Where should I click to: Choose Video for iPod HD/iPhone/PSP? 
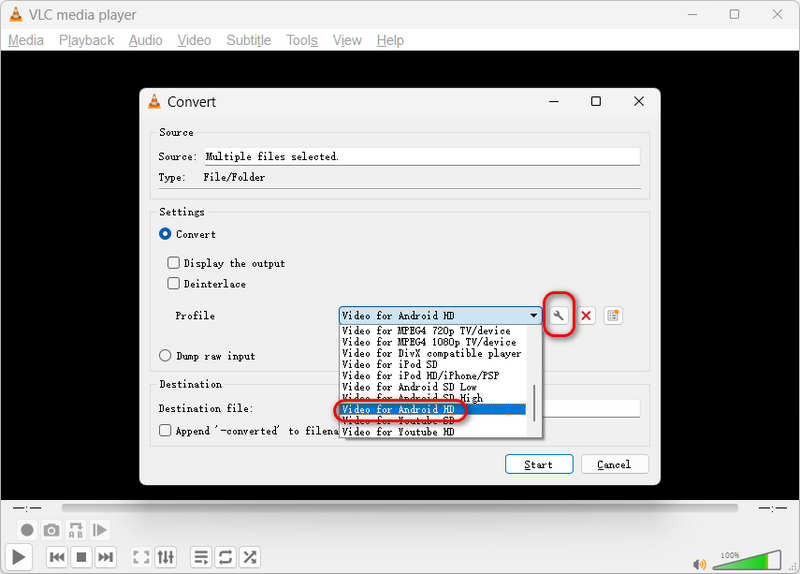click(x=433, y=376)
